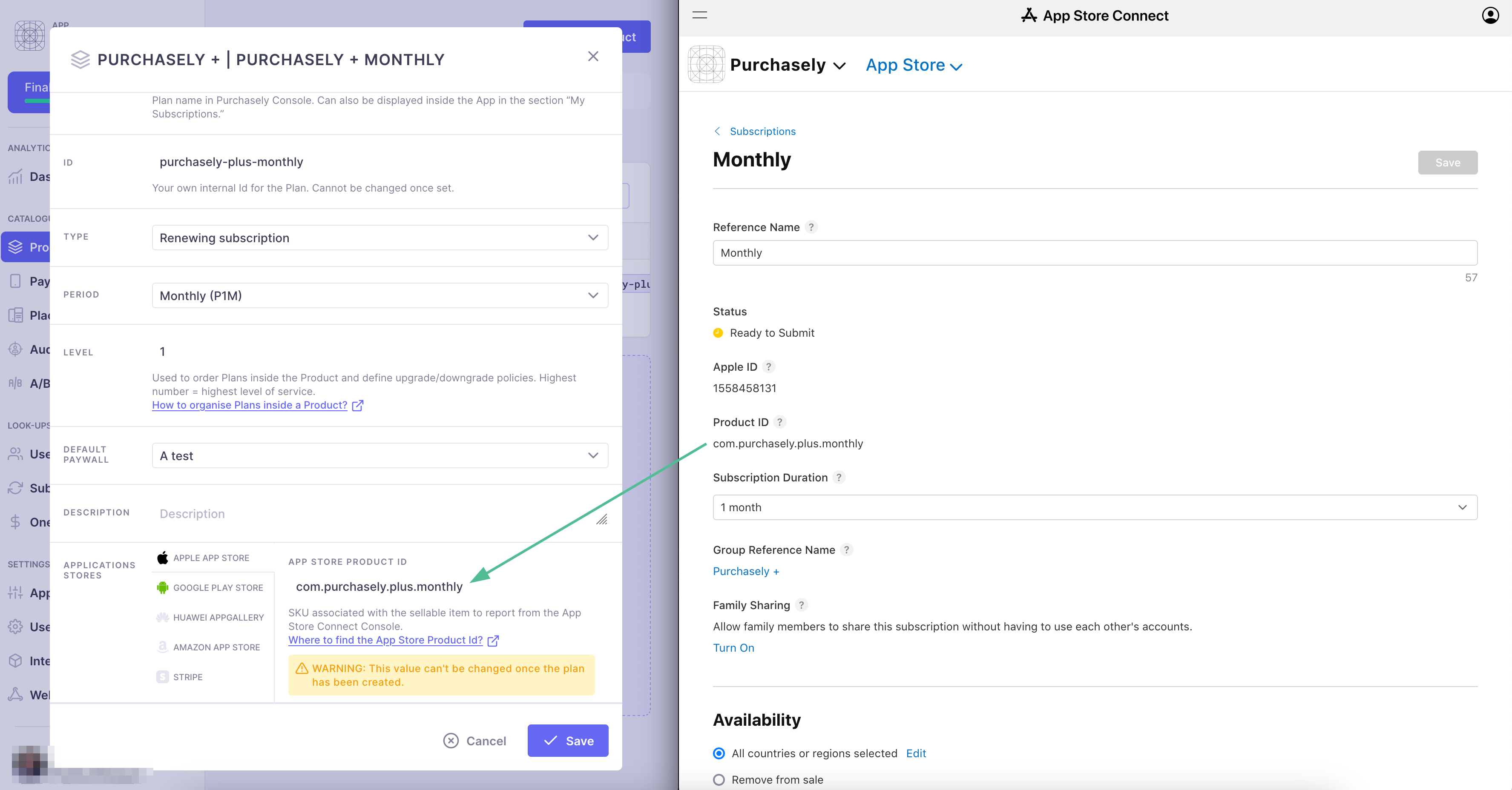Go back to Subscriptions breadcrumb link
Image resolution: width=1512 pixels, height=790 pixels.
pyautogui.click(x=762, y=132)
